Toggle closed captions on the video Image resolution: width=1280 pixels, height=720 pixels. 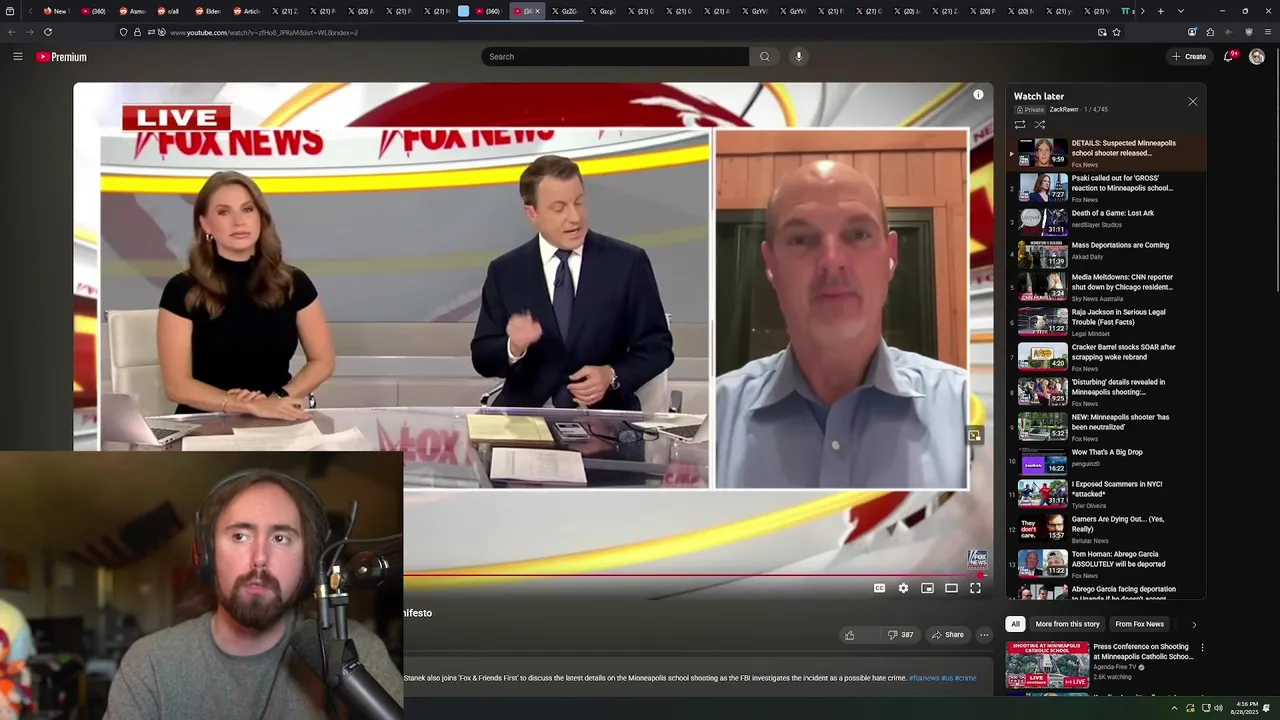tap(879, 588)
